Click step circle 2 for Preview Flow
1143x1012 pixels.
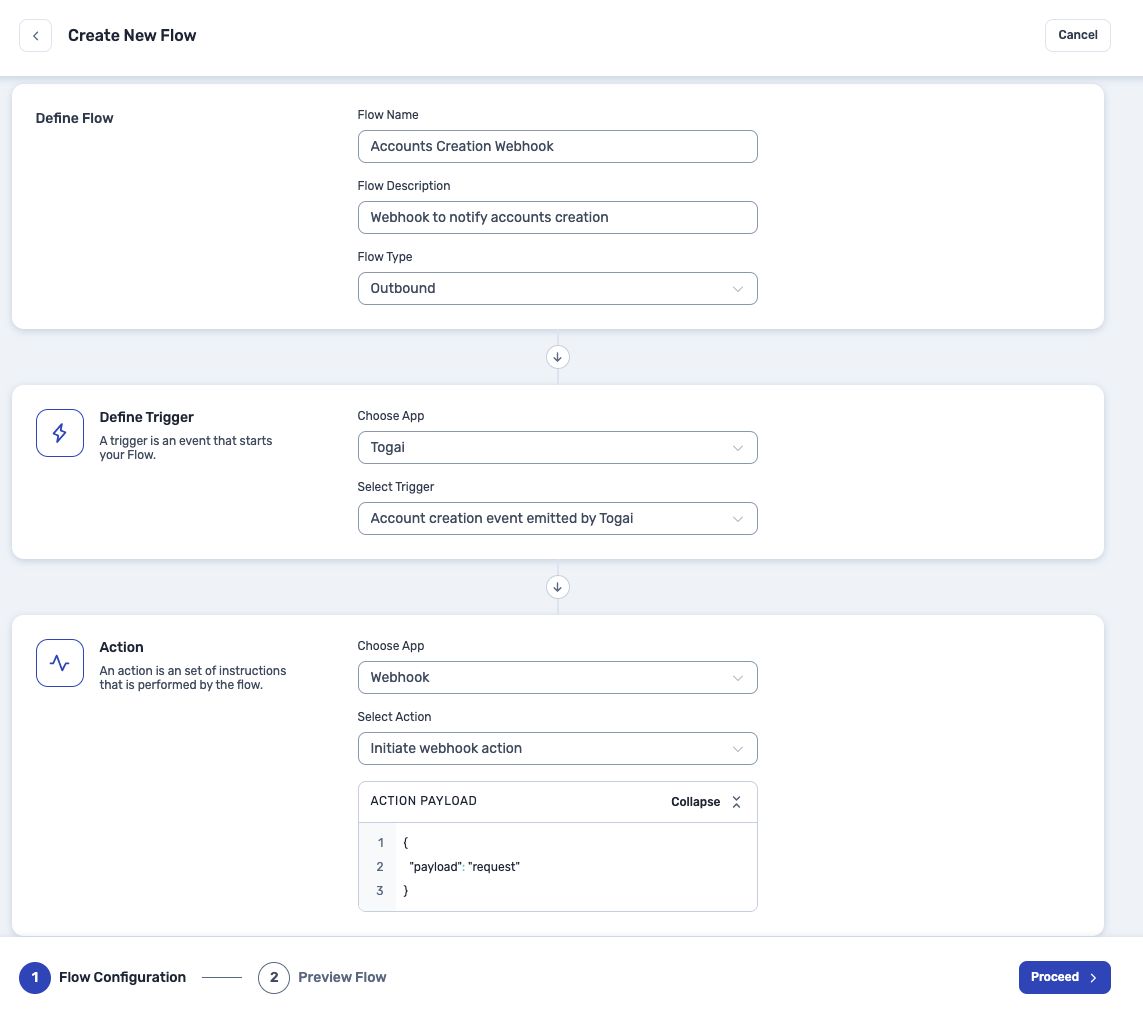tap(274, 977)
